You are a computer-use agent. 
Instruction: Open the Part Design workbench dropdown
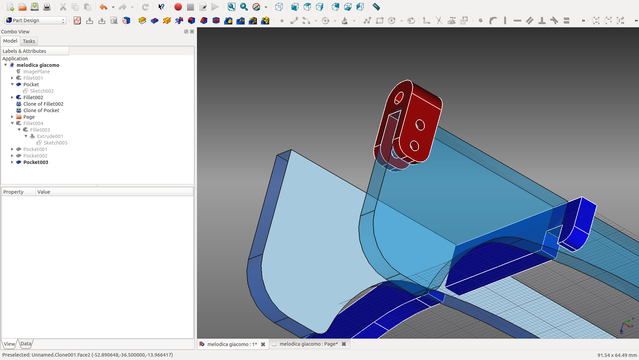pyautogui.click(x=35, y=20)
